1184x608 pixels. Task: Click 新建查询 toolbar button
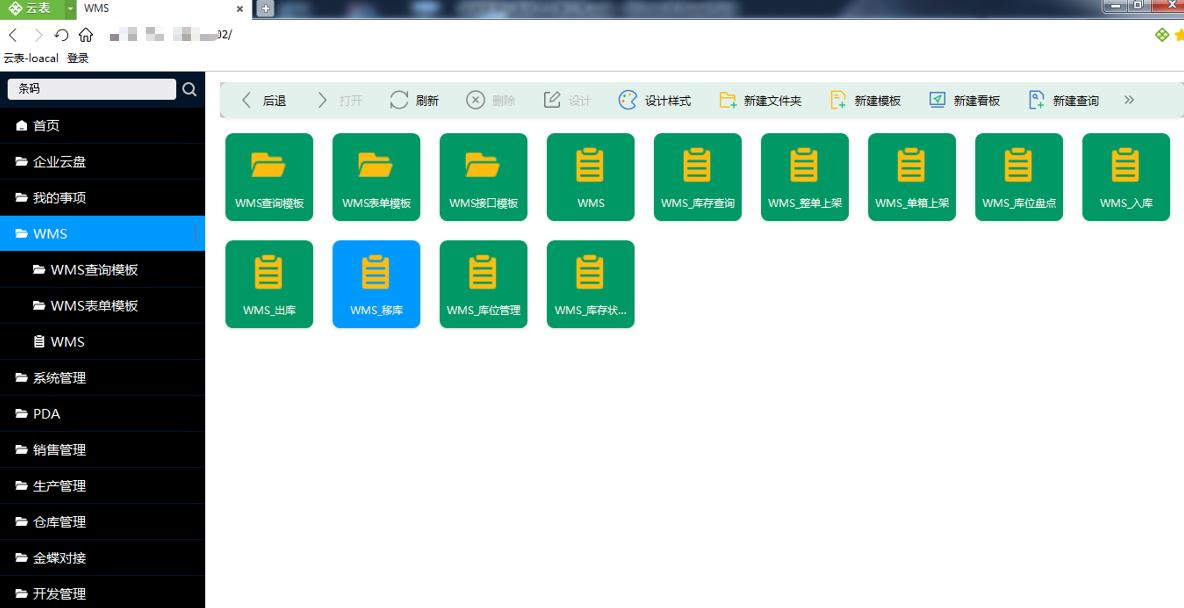click(1064, 100)
